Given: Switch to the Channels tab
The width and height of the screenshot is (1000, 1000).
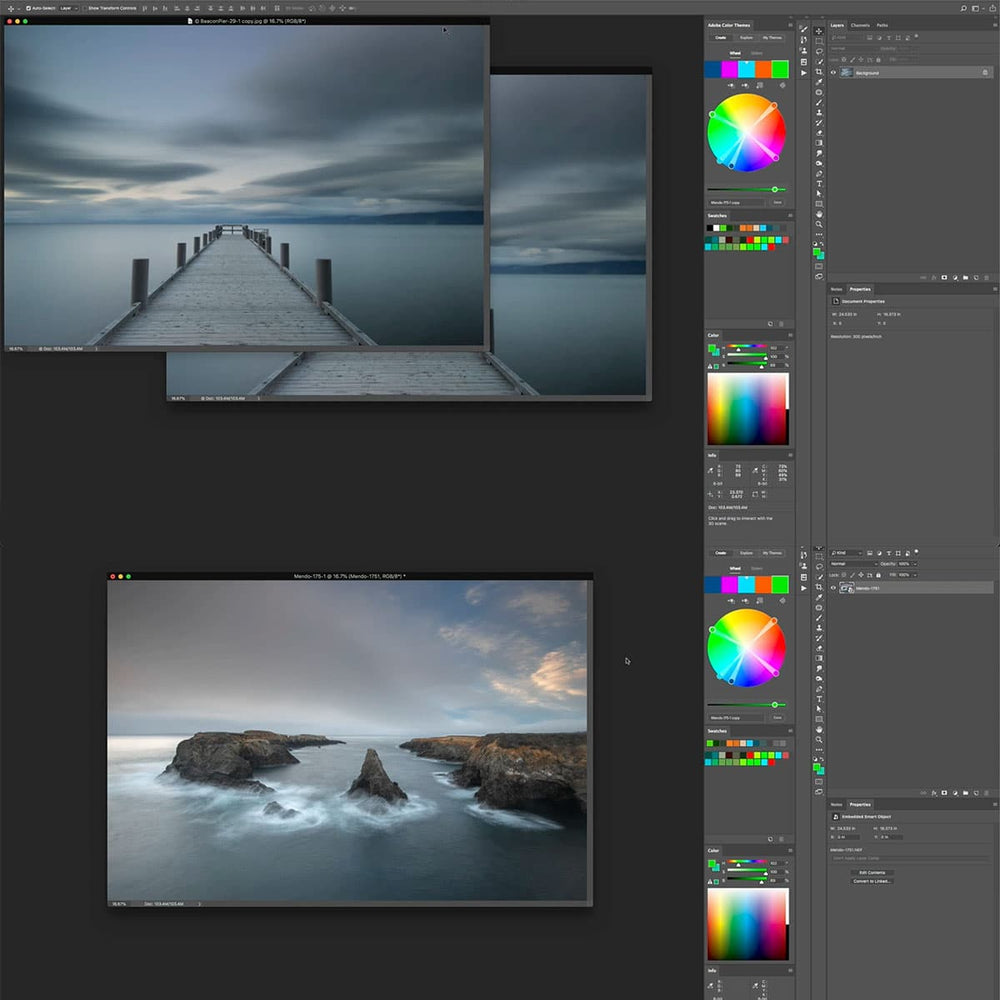Looking at the screenshot, I should point(860,25).
